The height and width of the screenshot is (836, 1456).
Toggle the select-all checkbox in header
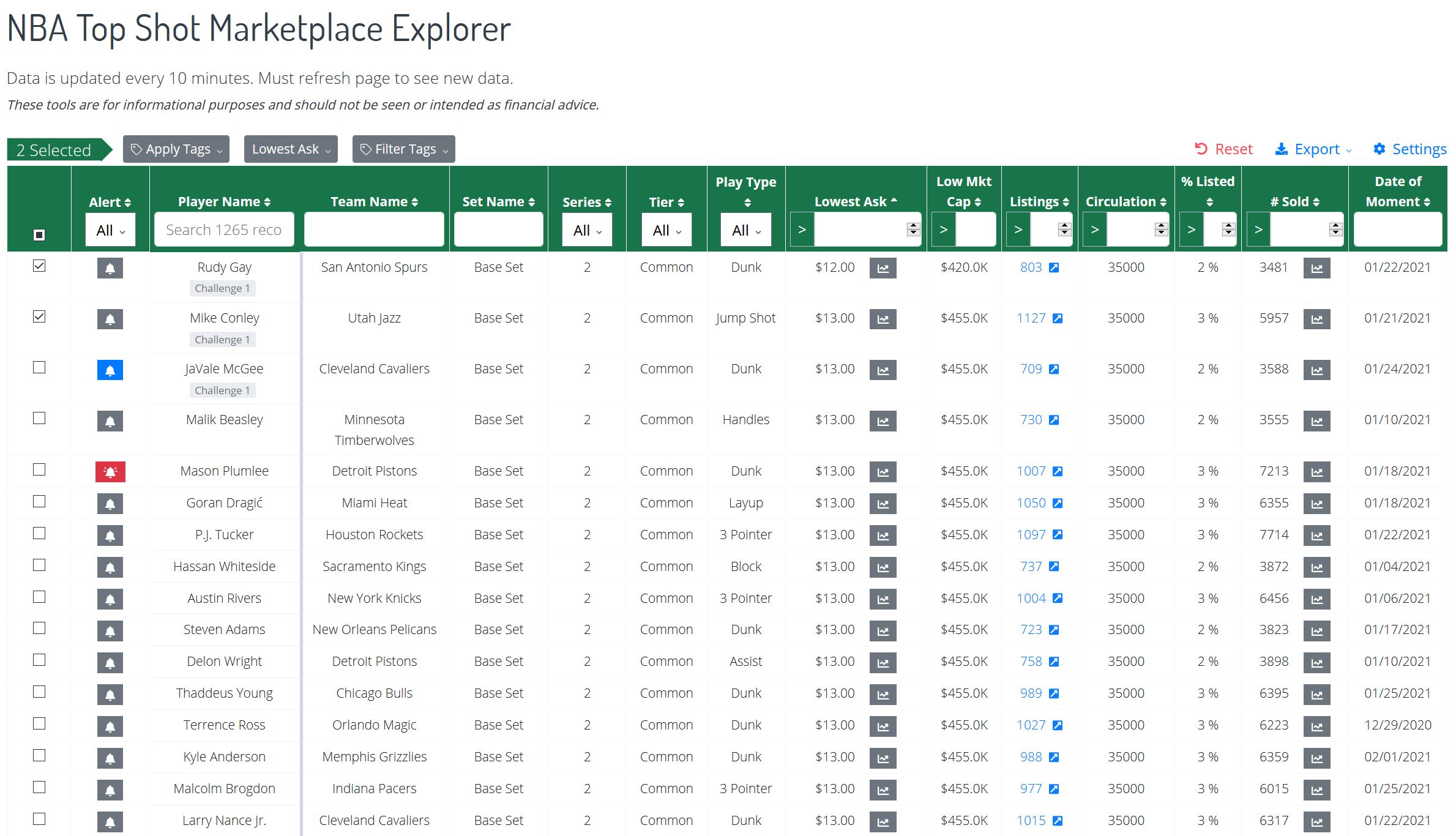click(x=38, y=232)
